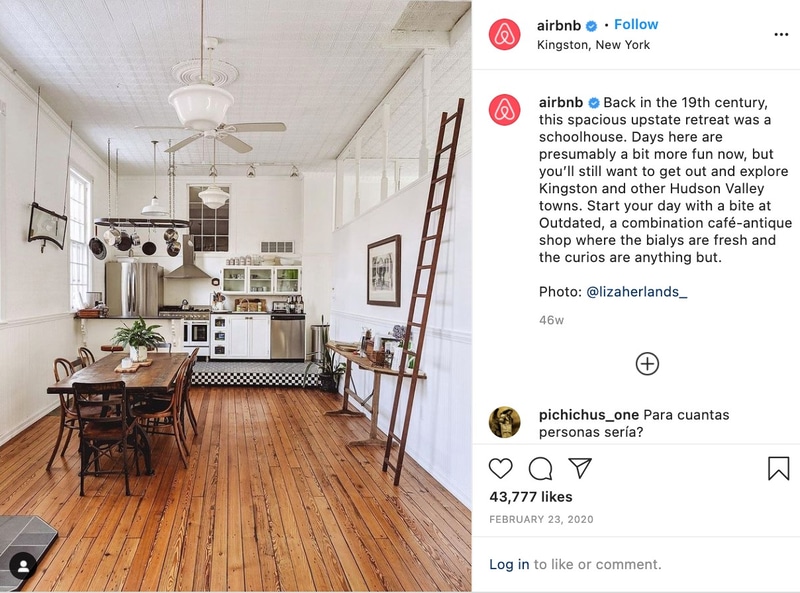Like the post with the heart icon

500,468
